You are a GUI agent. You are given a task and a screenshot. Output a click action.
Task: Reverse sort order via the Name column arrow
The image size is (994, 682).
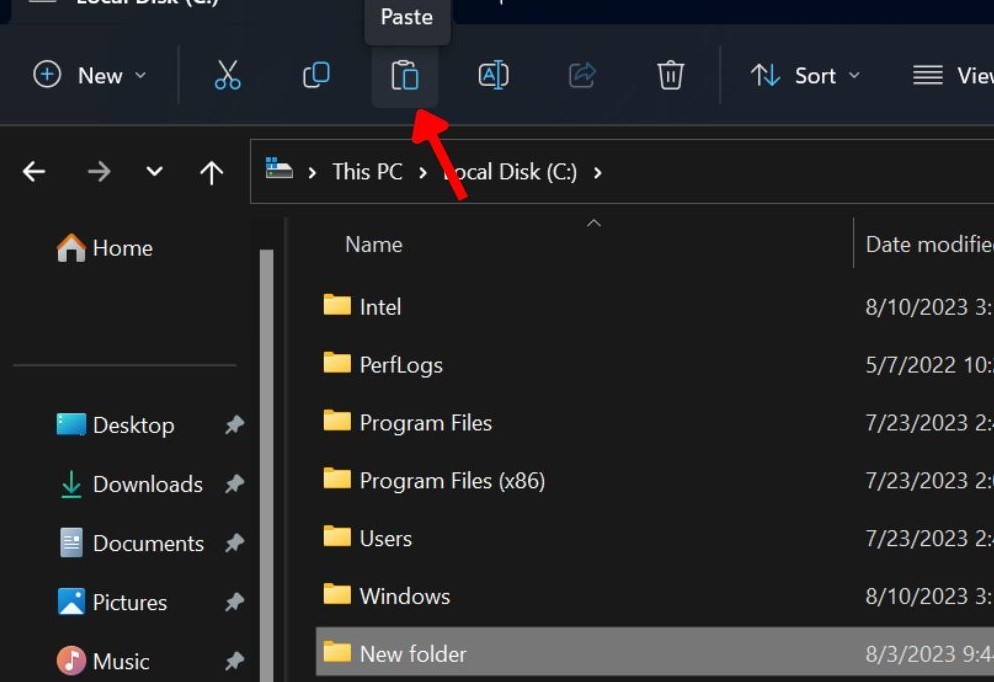(x=594, y=224)
